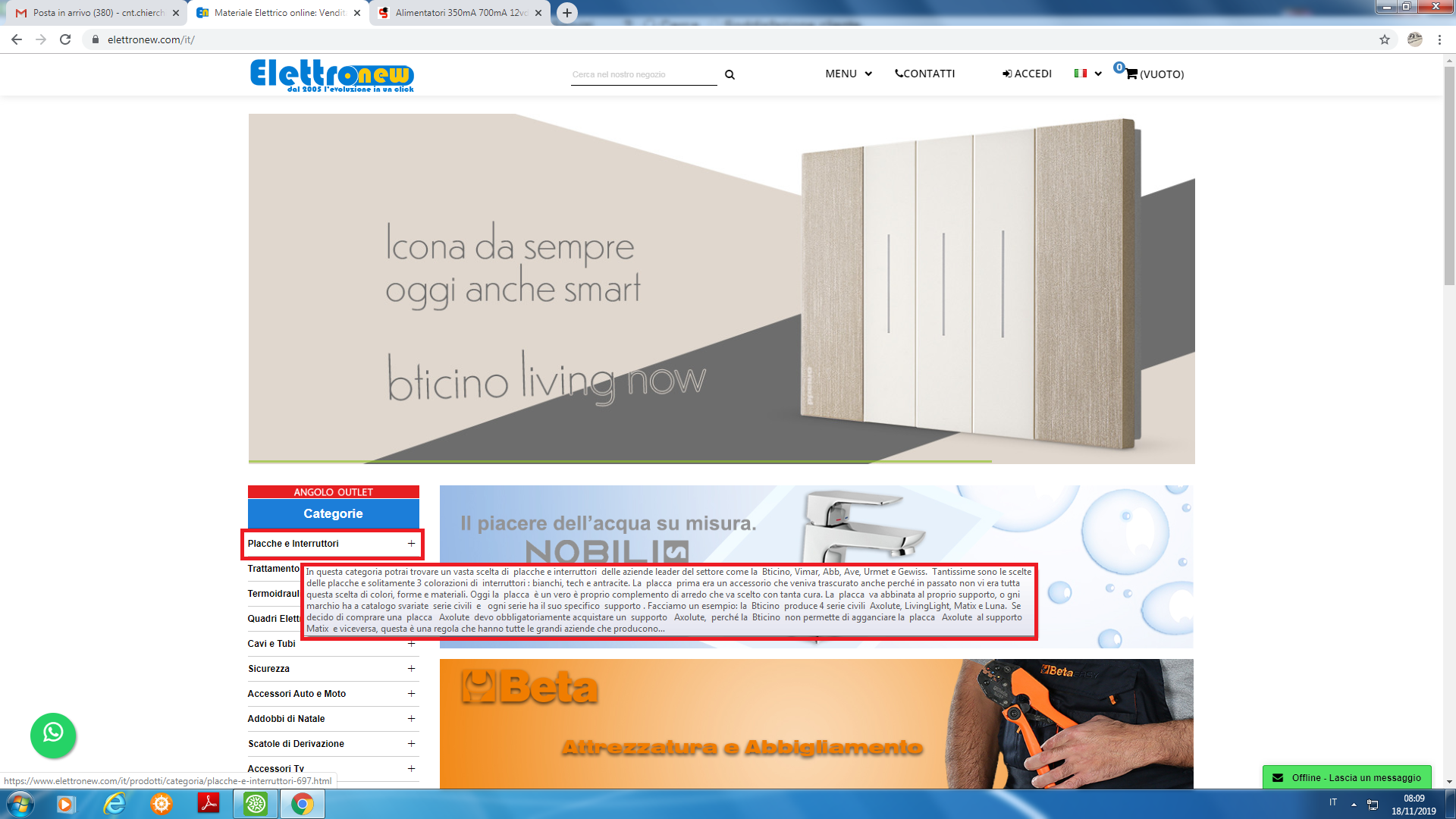Click the store search input field
Viewport: 1456px width, 819px height.
click(644, 74)
